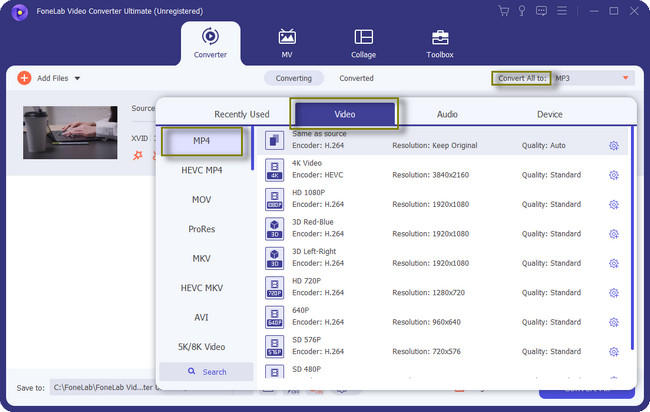Switch to the MV tab
Viewport: 650px width, 412px height.
287,43
